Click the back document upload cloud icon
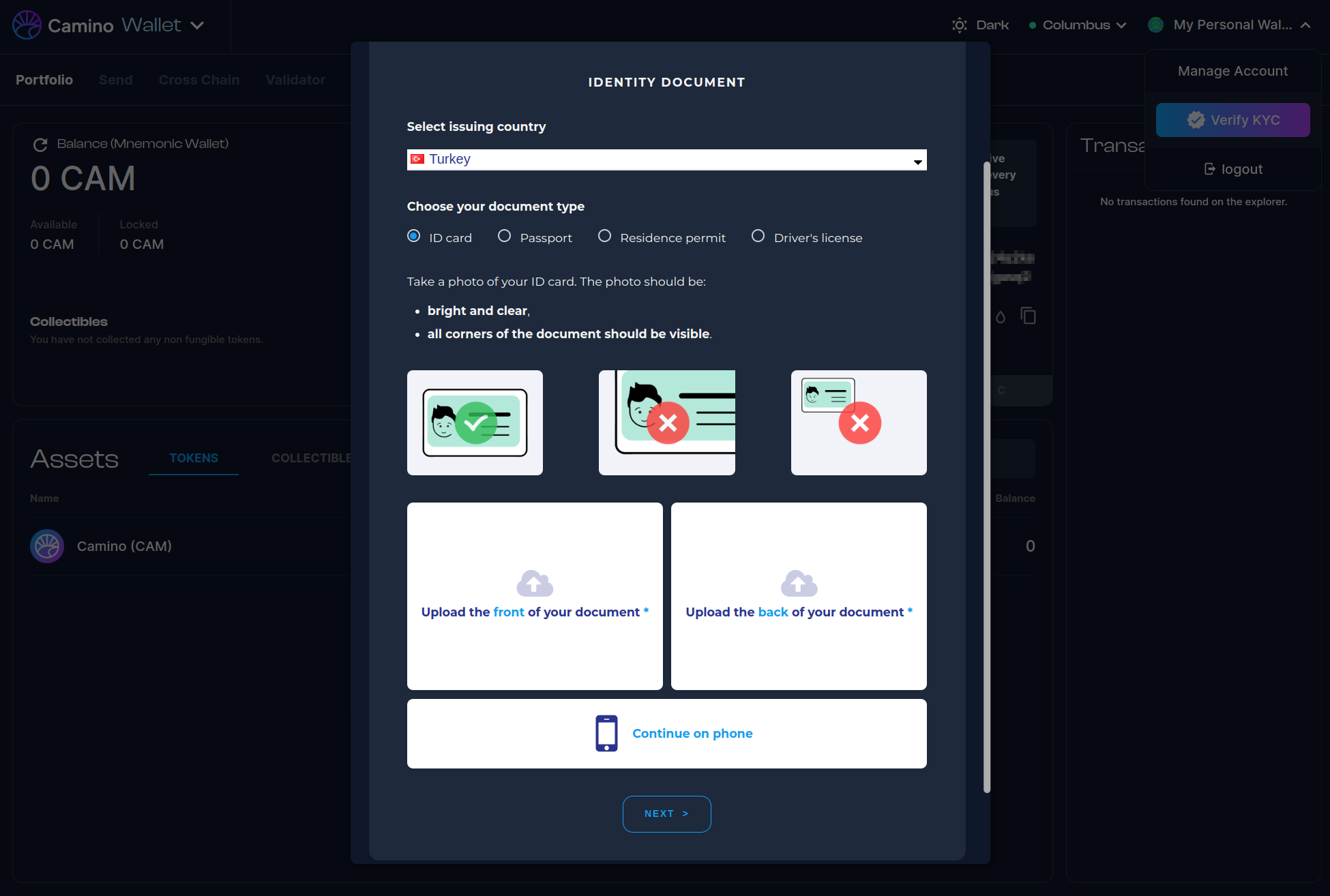 (x=799, y=584)
